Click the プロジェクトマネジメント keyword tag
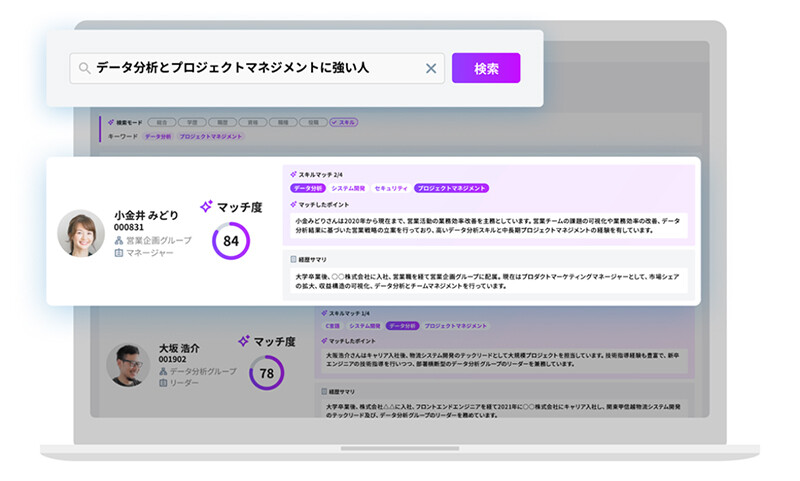This screenshot has height=481, width=800. 211,137
